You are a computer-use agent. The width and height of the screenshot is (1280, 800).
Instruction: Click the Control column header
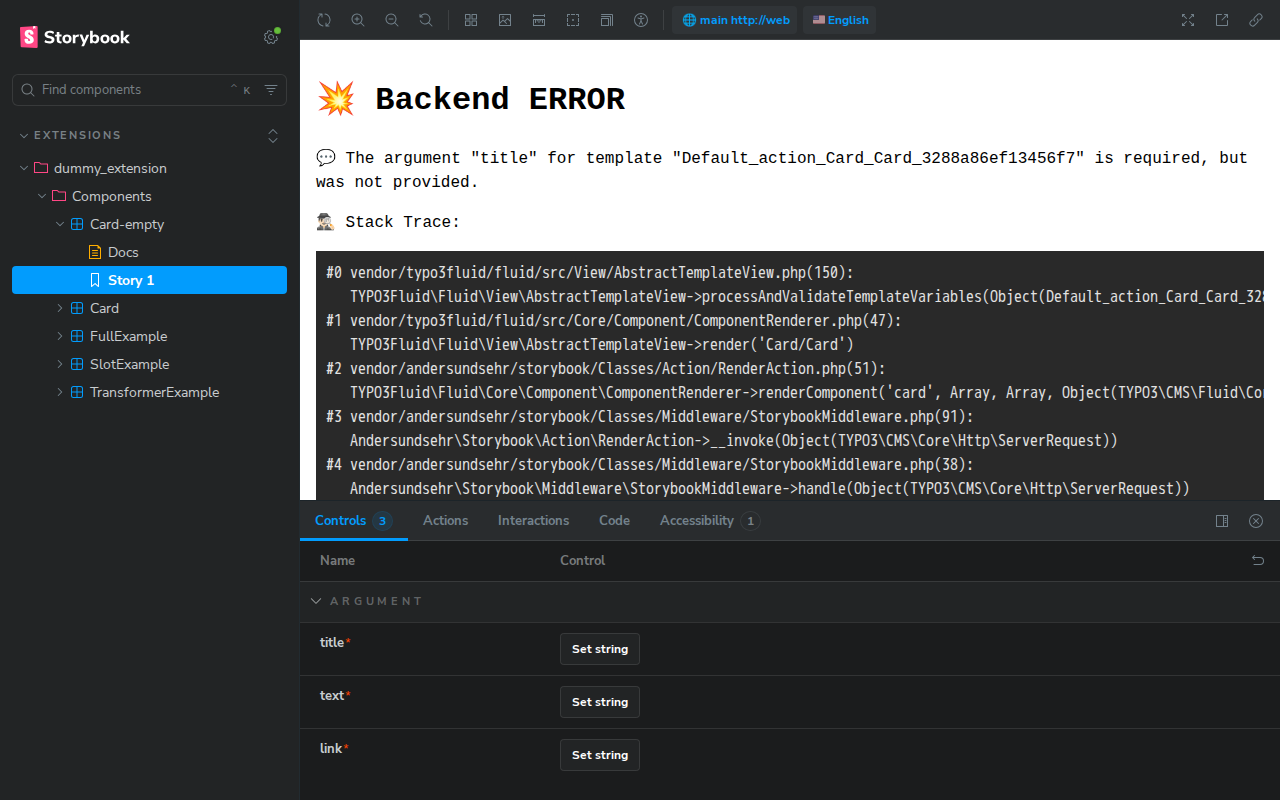(x=582, y=560)
